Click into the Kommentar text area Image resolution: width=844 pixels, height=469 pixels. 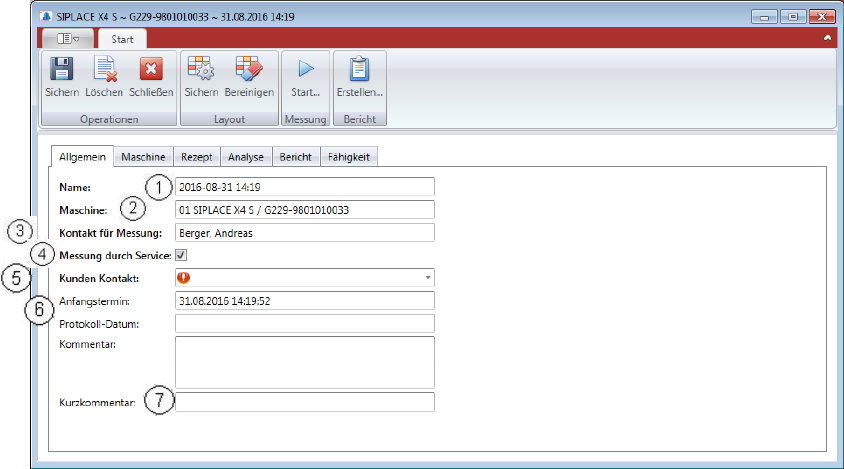pos(305,362)
